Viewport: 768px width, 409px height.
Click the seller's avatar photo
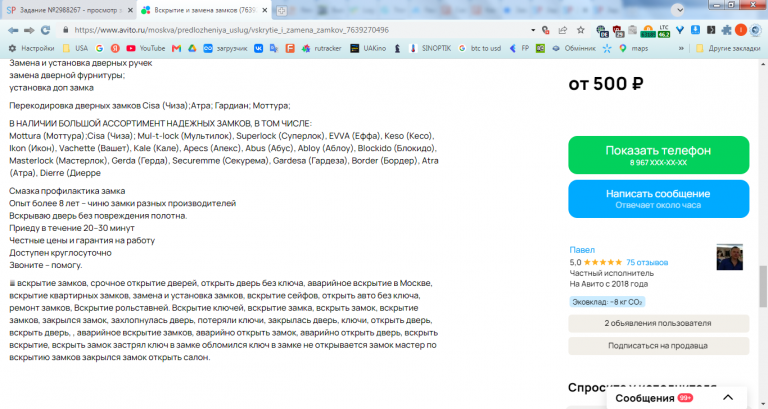729,257
